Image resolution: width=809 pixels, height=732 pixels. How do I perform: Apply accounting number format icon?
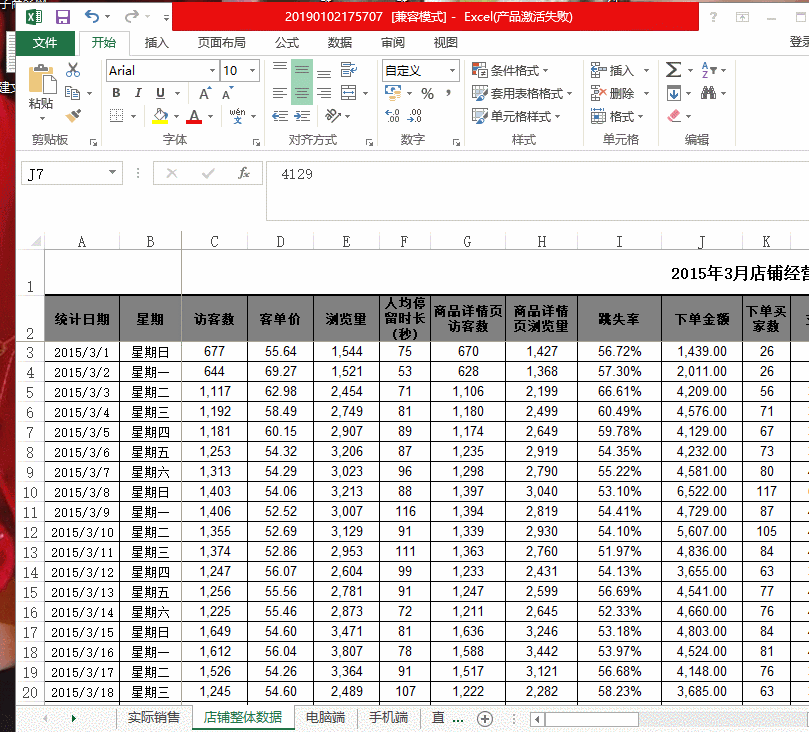[x=393, y=93]
